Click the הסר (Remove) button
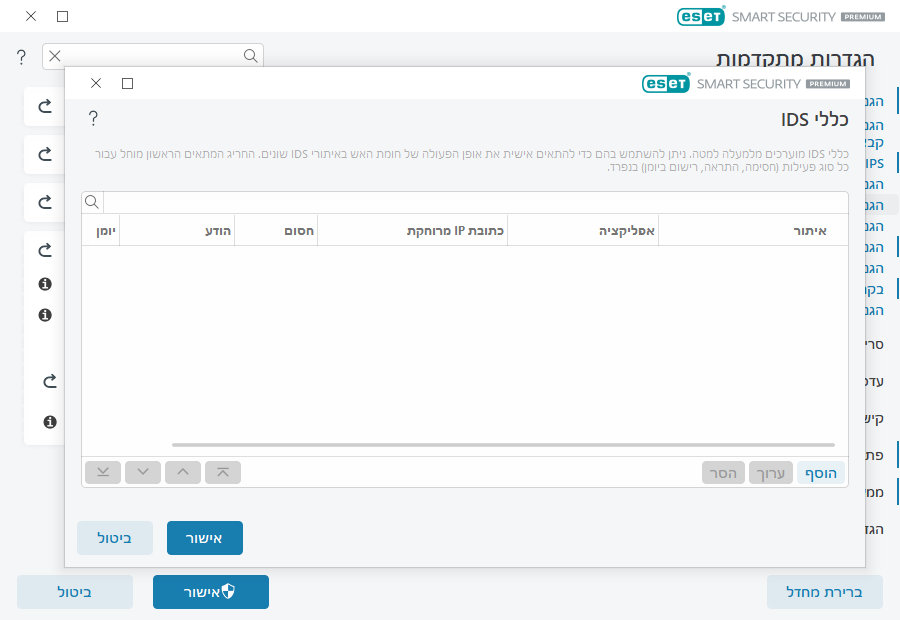900x620 pixels. 723,473
